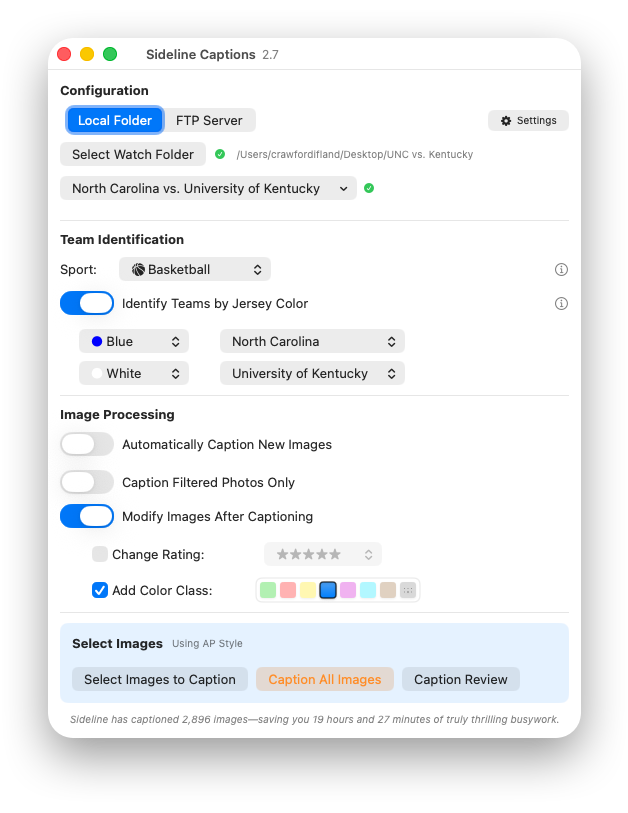Viewport: 628px width, 813px height.
Task: Check the Change Rating checkbox
Action: tap(100, 554)
